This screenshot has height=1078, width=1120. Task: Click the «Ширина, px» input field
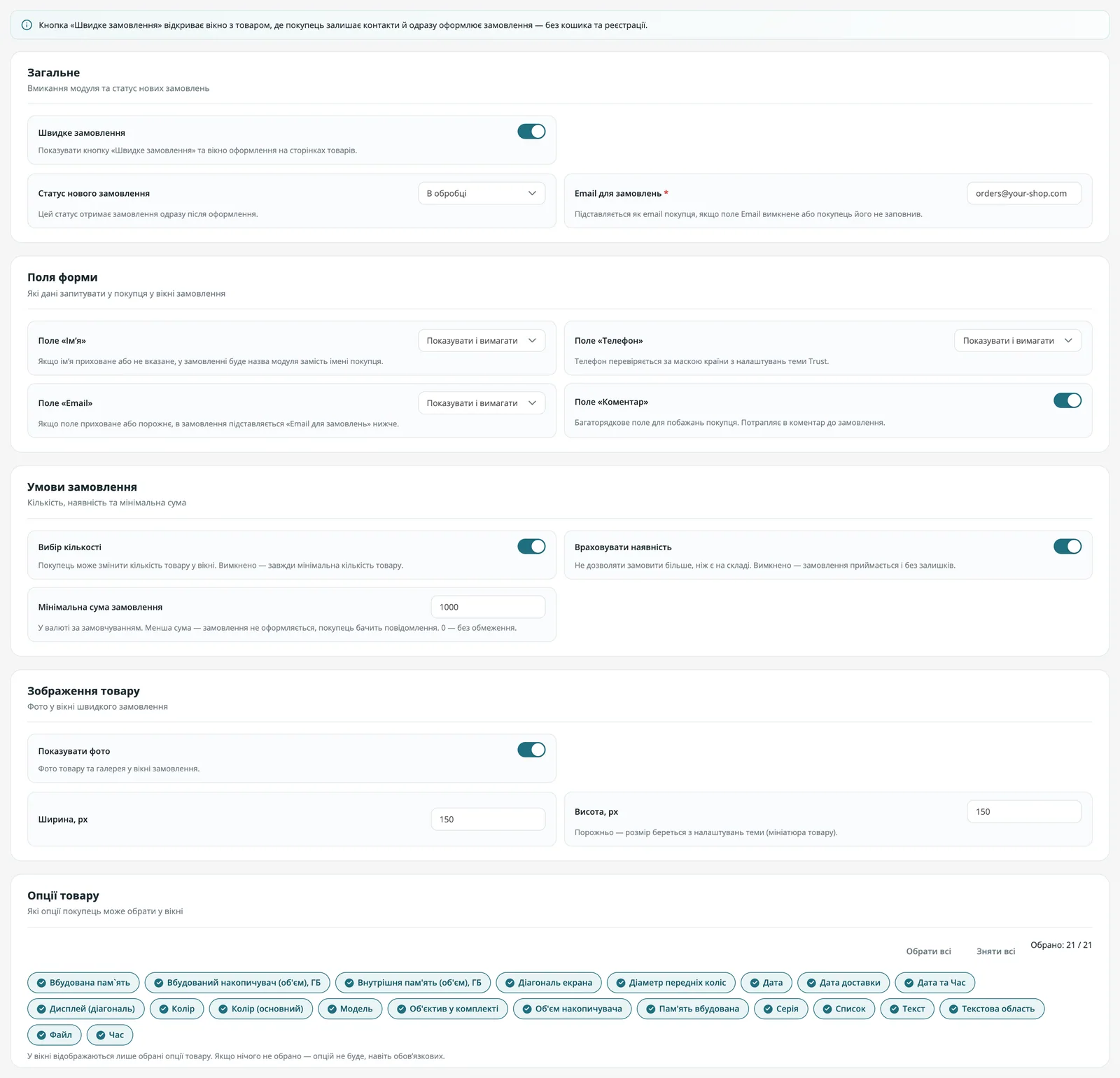(x=488, y=819)
